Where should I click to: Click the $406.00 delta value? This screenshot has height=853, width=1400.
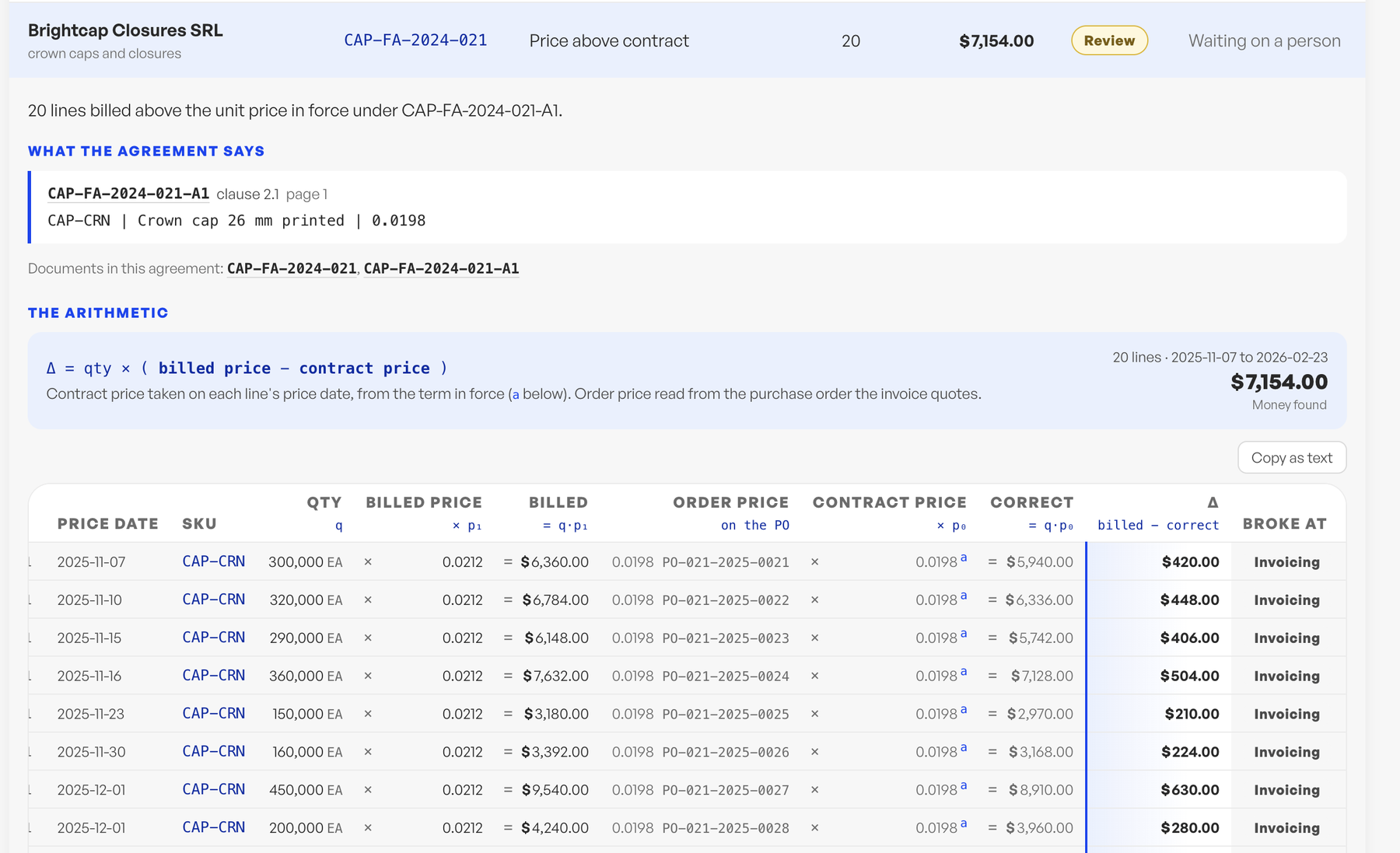click(x=1189, y=638)
